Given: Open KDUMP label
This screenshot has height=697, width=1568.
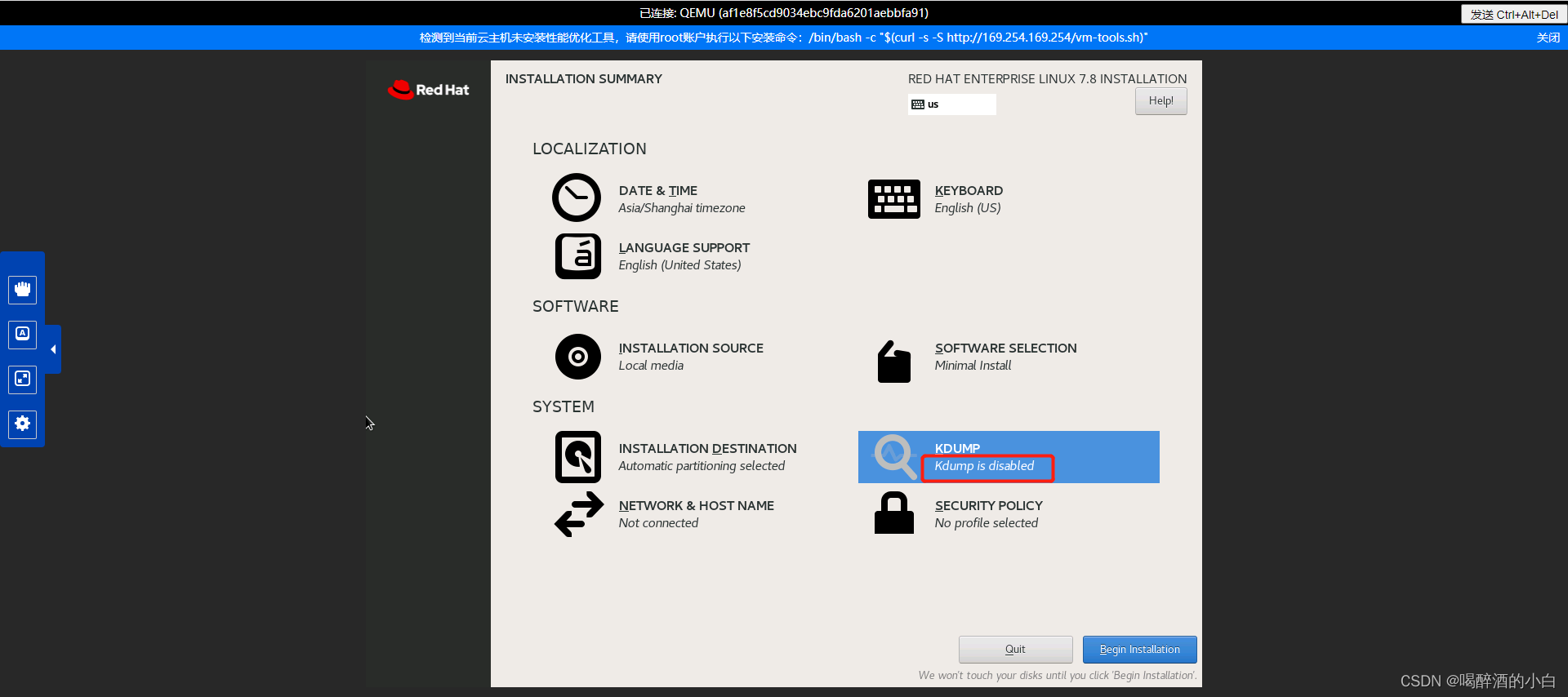Looking at the screenshot, I should click(x=957, y=449).
